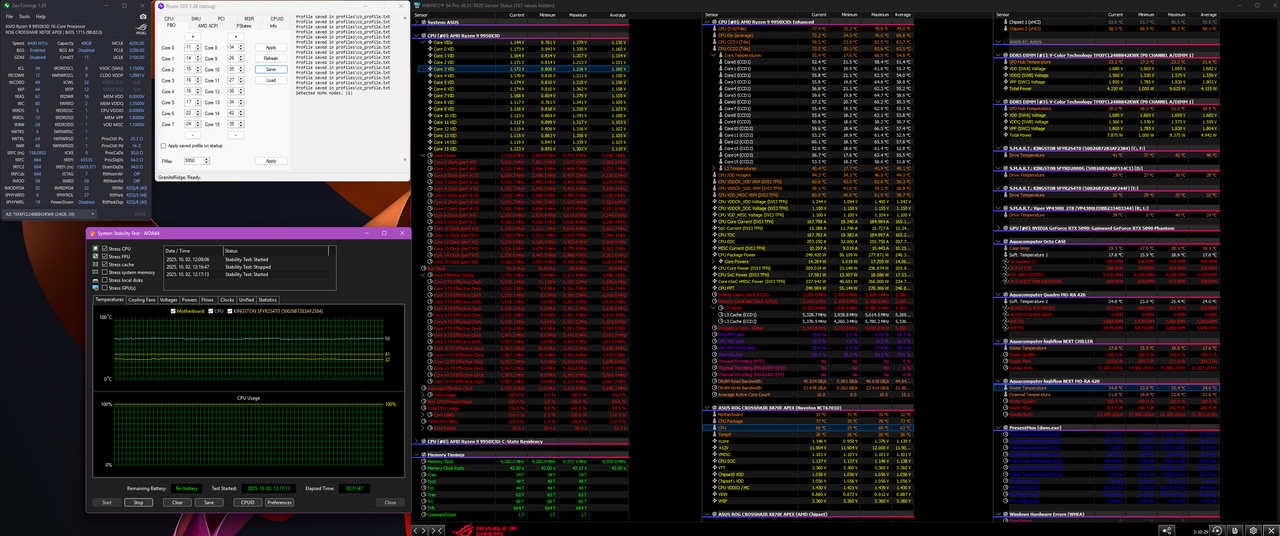Click the Stress system memory RAM icon

(x=95, y=272)
